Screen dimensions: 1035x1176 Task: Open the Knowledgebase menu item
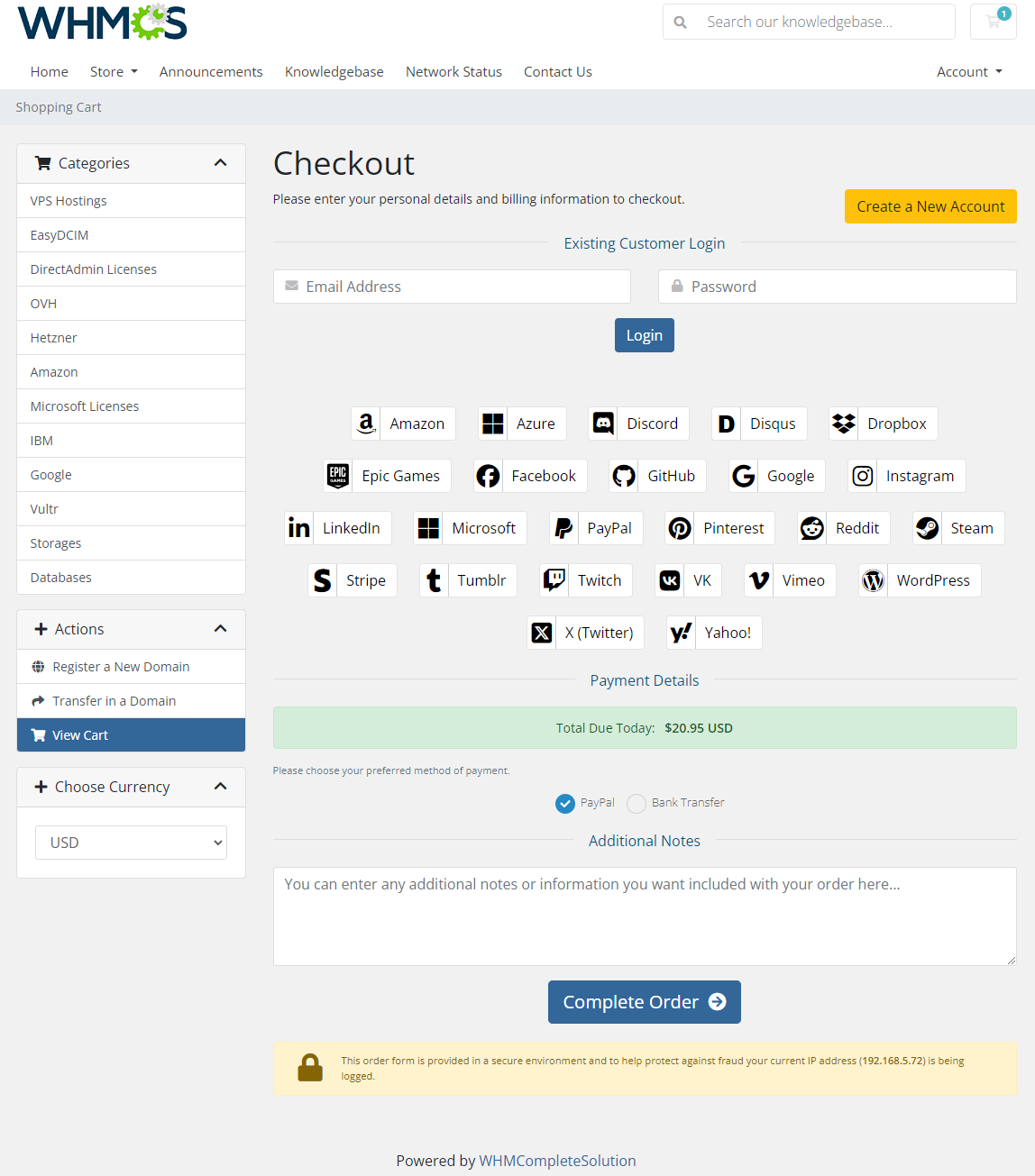coord(334,71)
